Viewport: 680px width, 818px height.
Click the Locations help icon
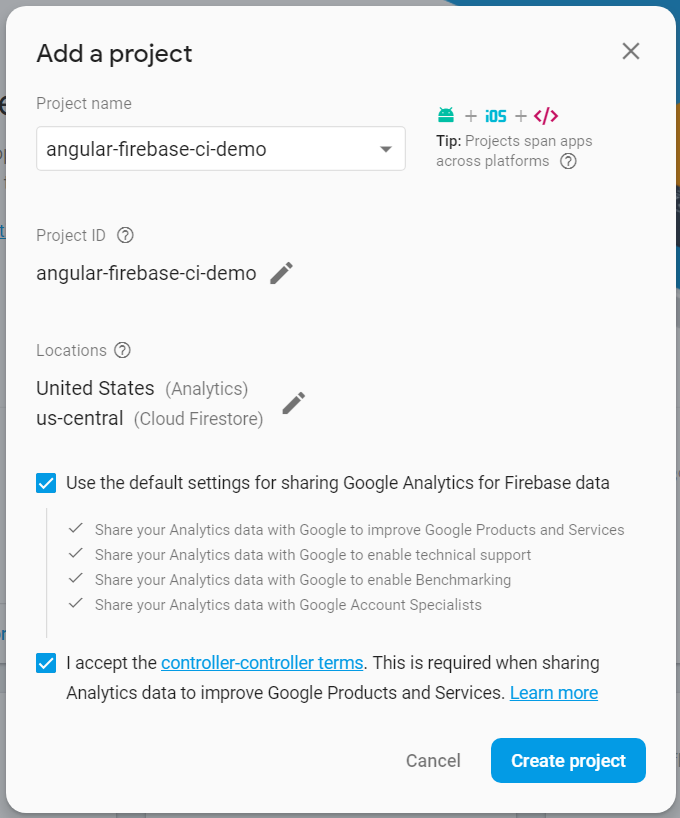click(122, 350)
